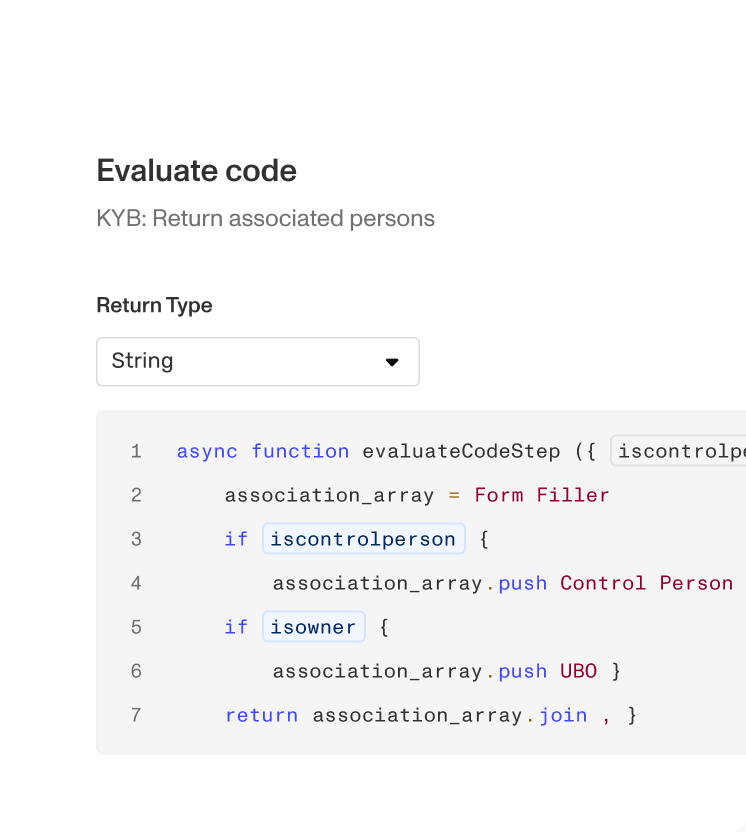This screenshot has width=746, height=832.
Task: Click the association_array variable on line 2
Action: coord(329,495)
